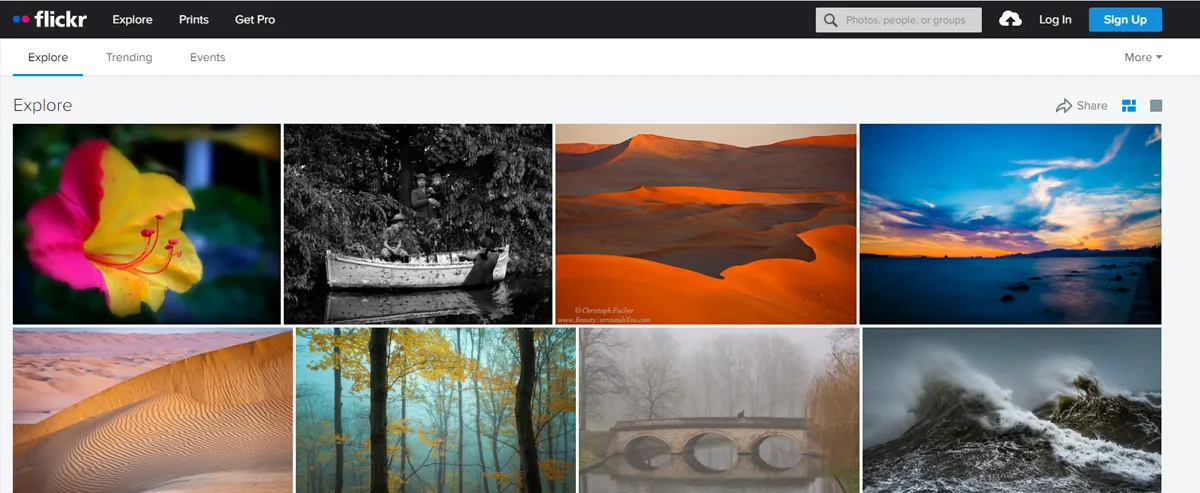Screen dimensions: 1200x493
Task: Click the Share arrow icon
Action: (1064, 106)
